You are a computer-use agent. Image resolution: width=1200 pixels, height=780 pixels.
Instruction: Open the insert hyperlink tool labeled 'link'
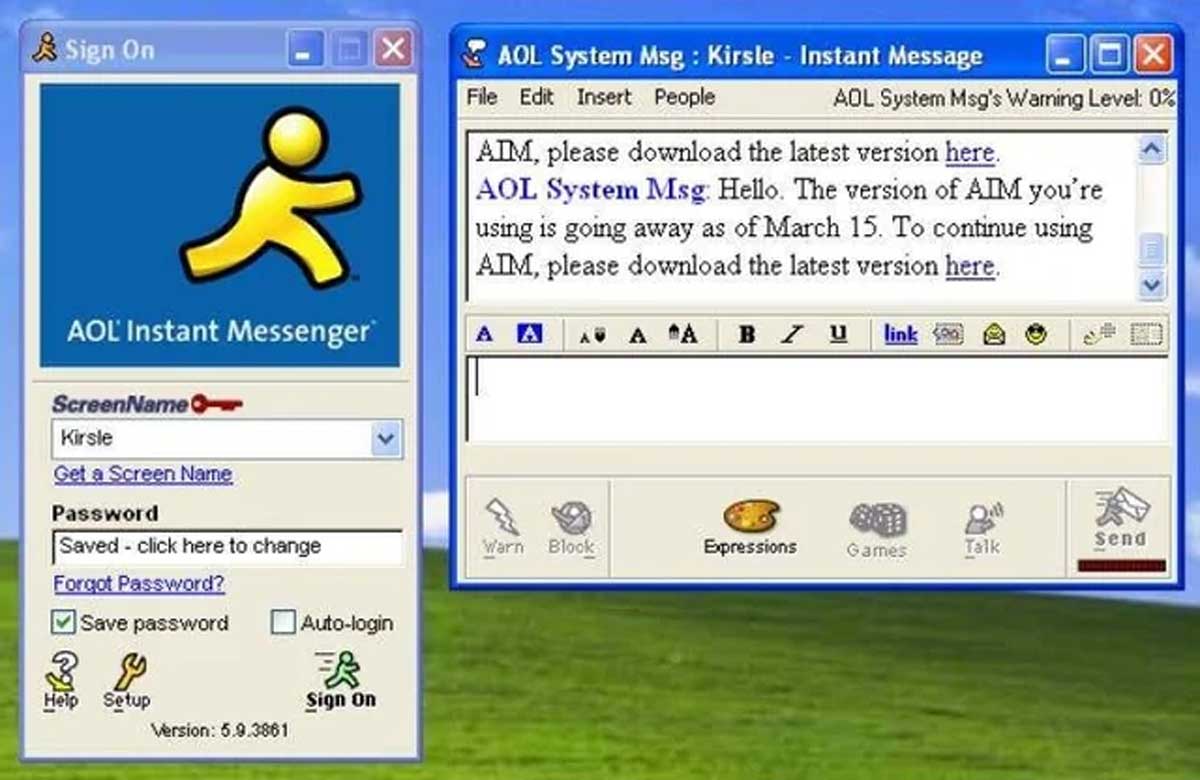pos(899,334)
